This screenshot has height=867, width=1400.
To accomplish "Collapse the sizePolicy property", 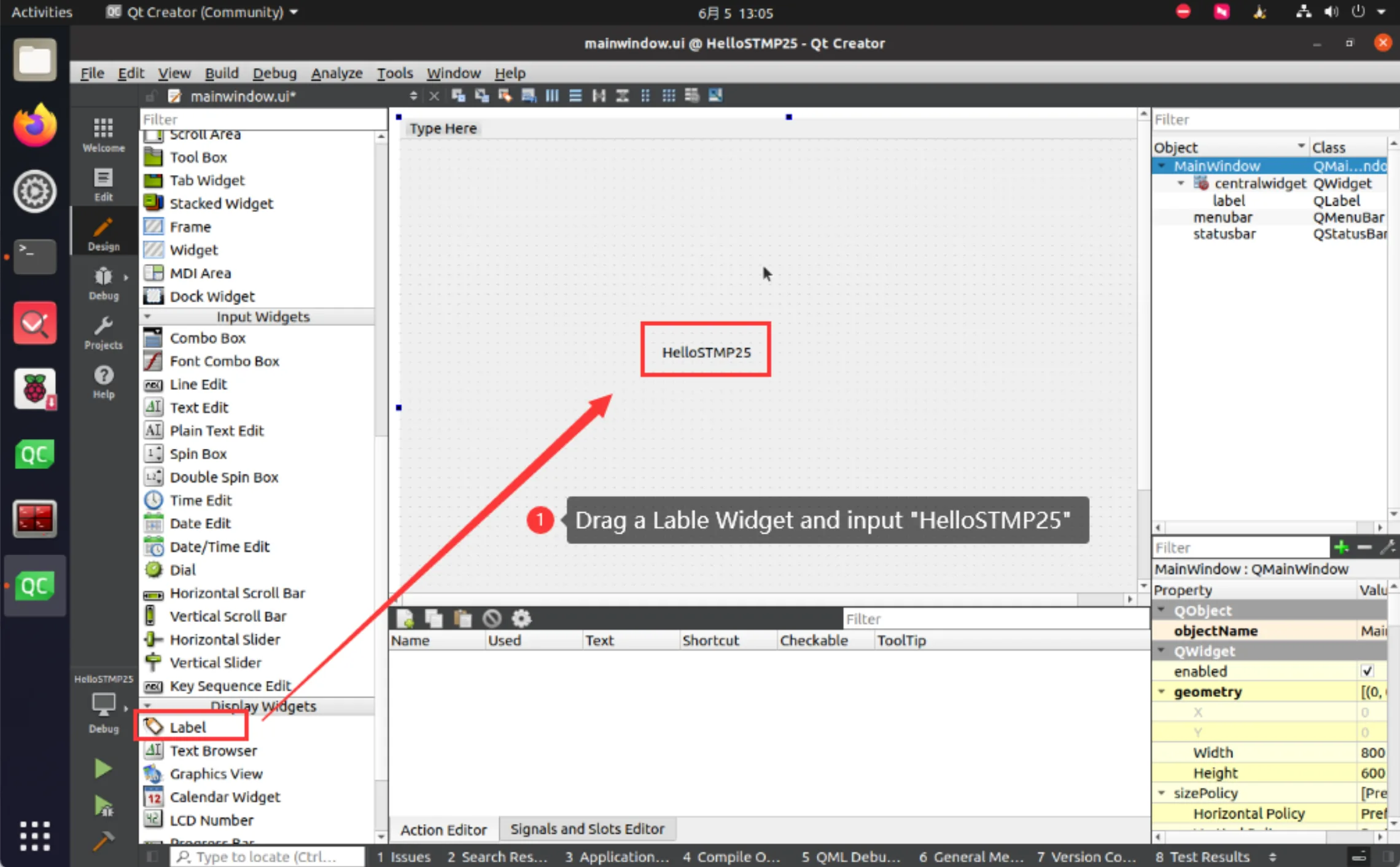I will pos(1162,793).
